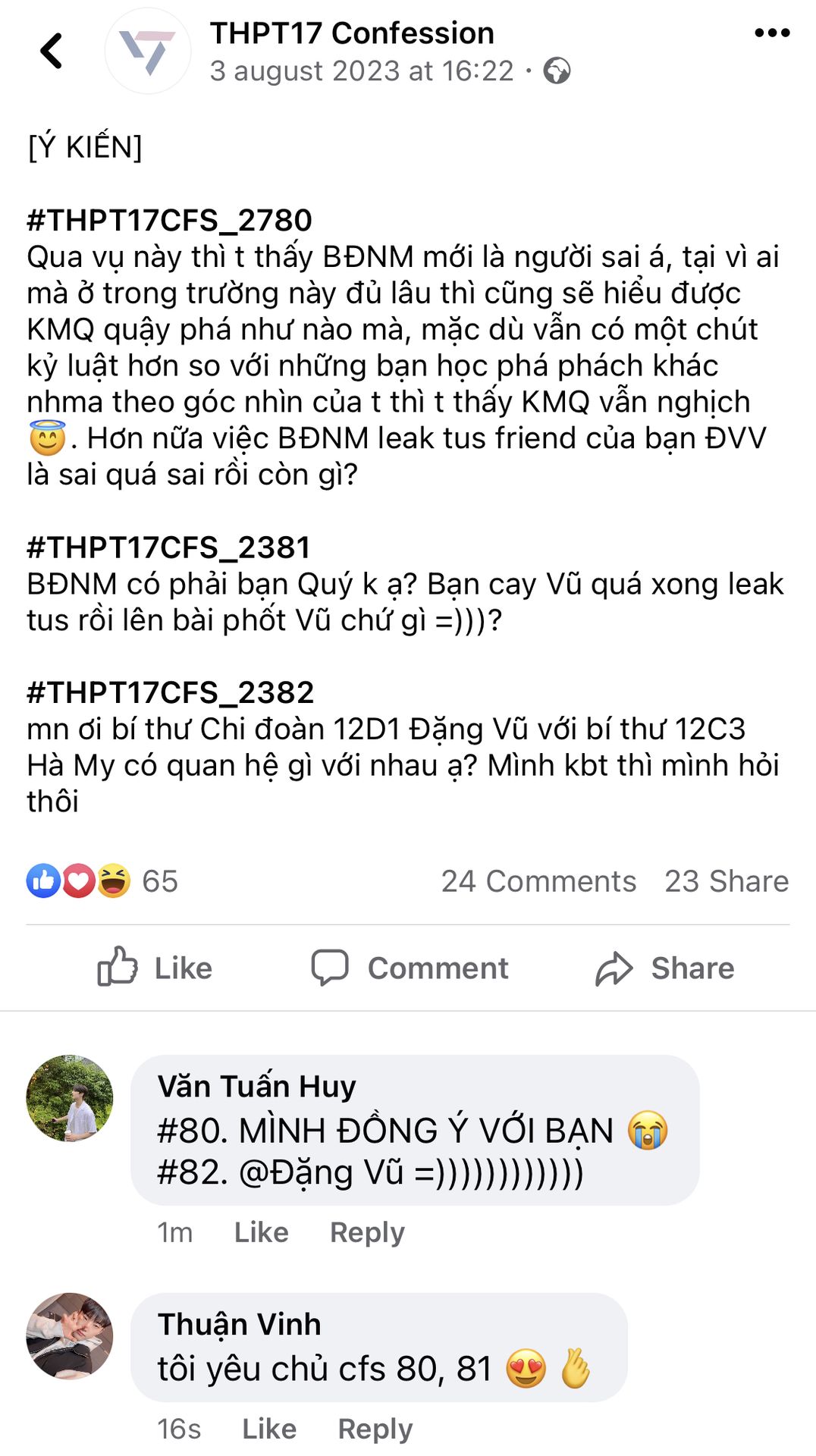816x1456 pixels.
Task: Reply to Văn Tuấn Huy's comment
Action: [x=367, y=1232]
